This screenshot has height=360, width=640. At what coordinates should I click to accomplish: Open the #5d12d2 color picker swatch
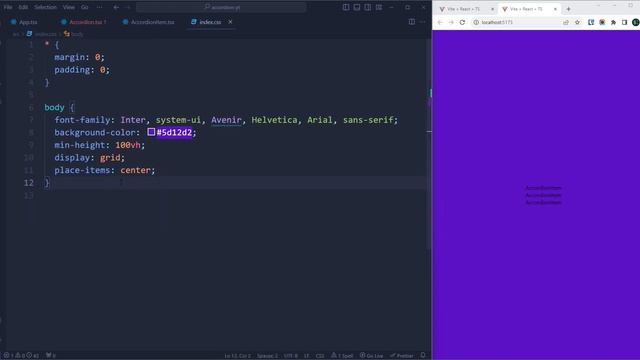[x=151, y=132]
